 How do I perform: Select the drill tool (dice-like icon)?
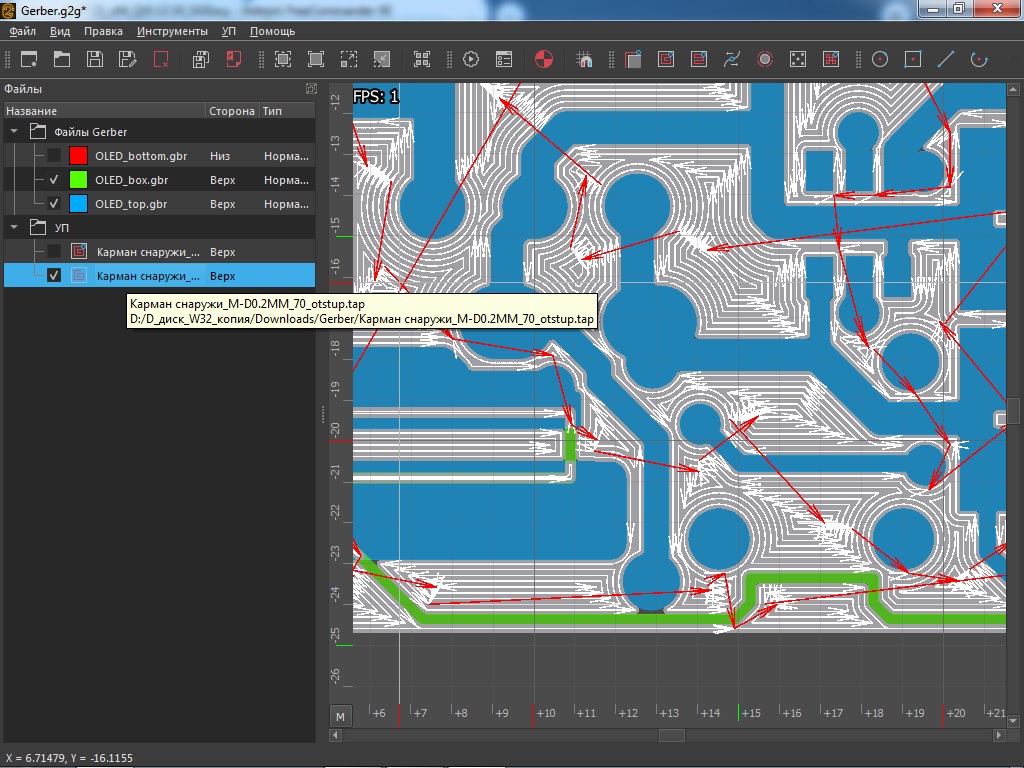click(798, 59)
